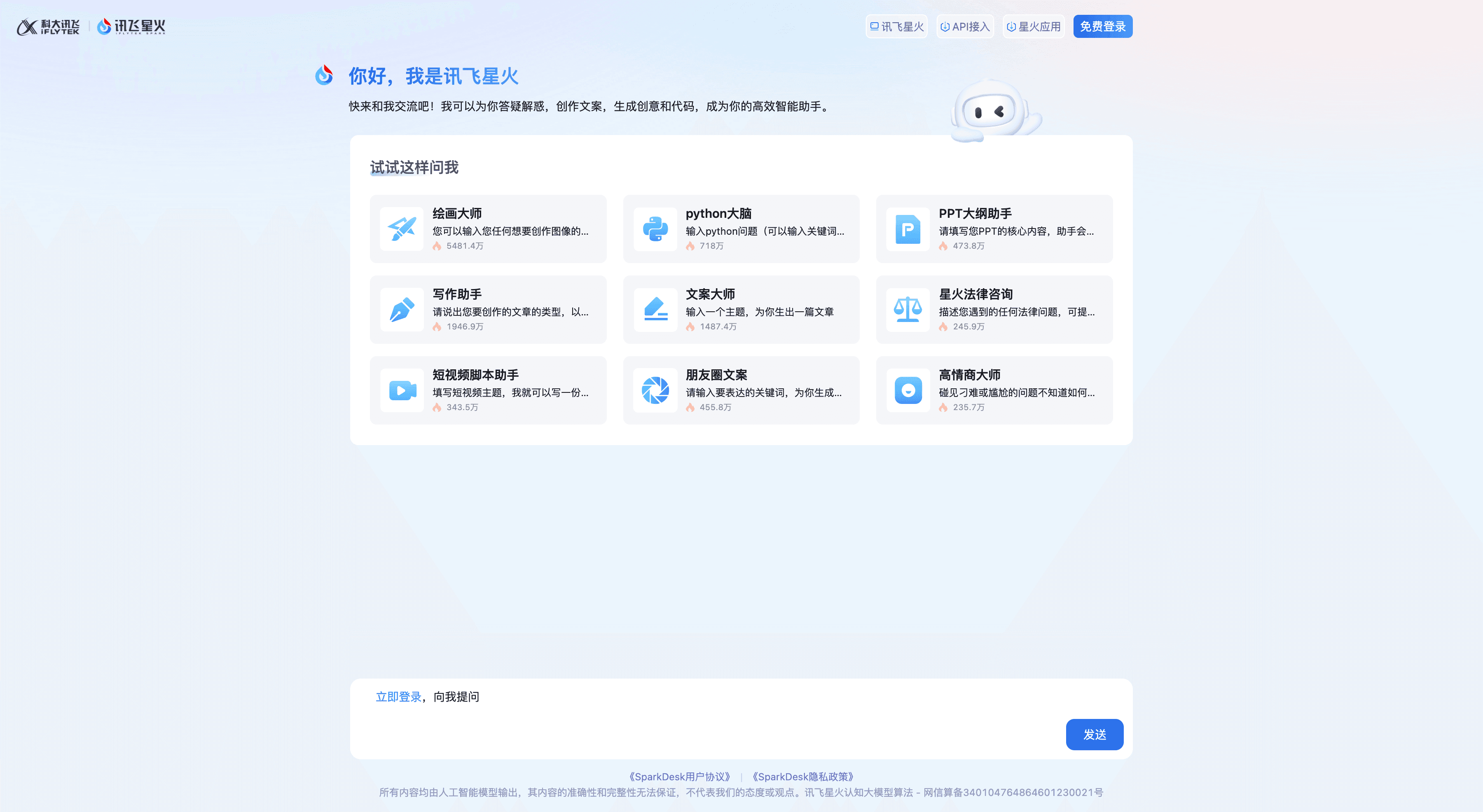
Task: Select the python大脑 Python icon
Action: [x=655, y=229]
